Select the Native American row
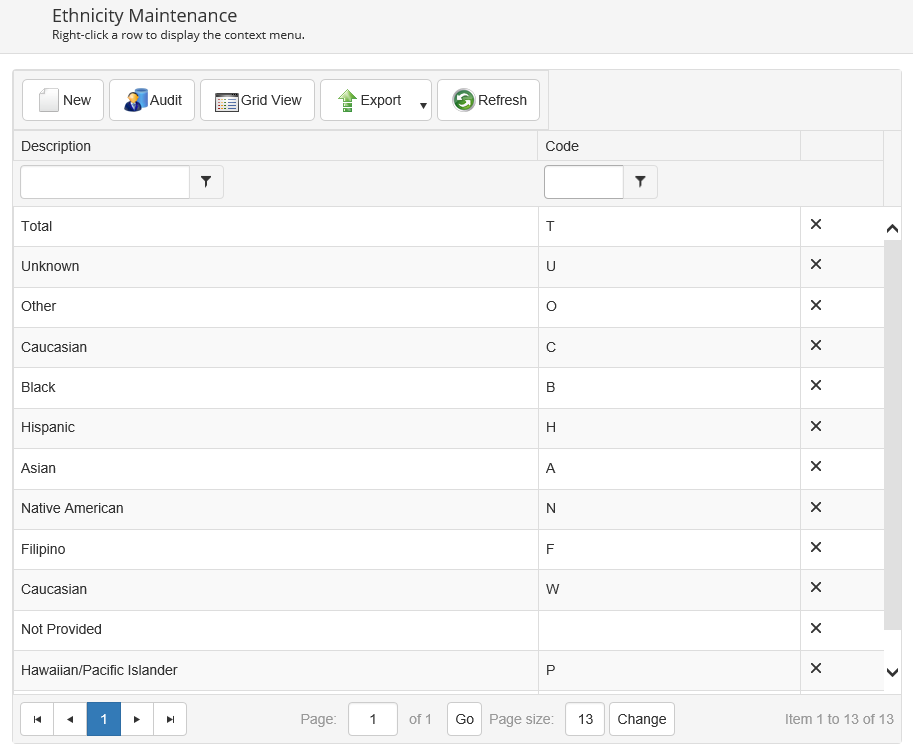Viewport: 913px width, 750px height. tap(275, 508)
